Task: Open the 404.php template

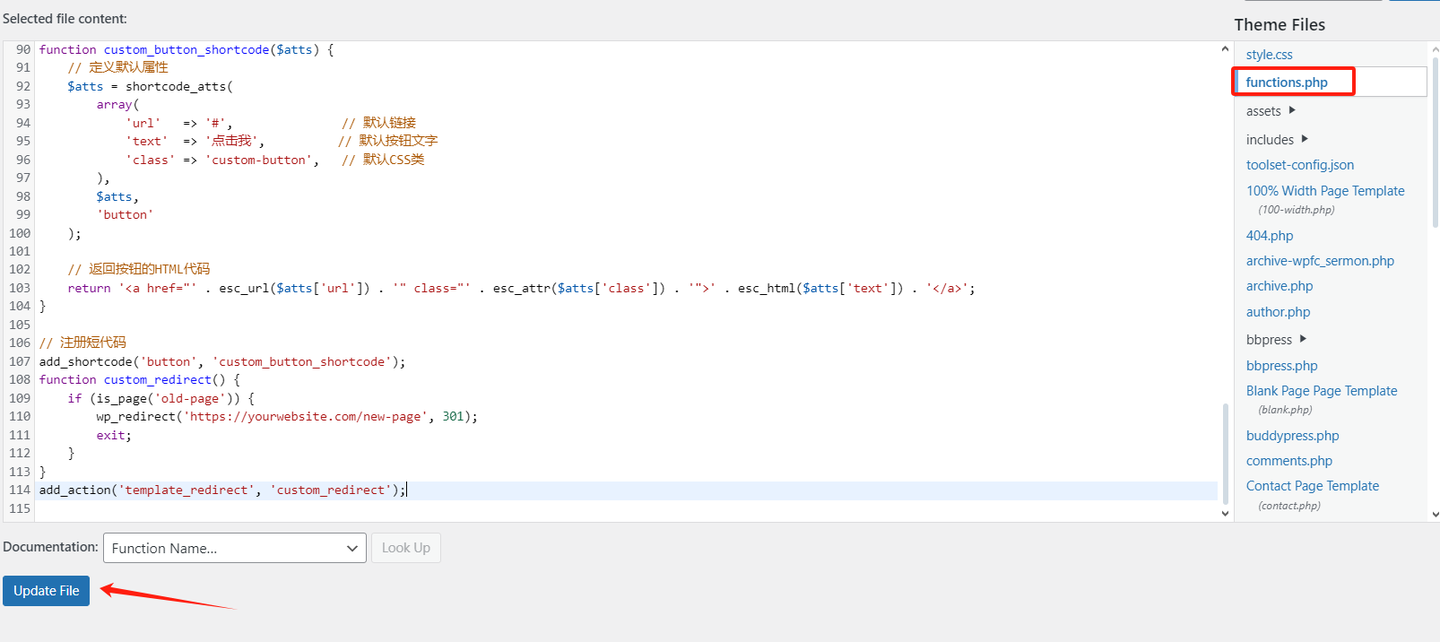Action: [x=1269, y=235]
